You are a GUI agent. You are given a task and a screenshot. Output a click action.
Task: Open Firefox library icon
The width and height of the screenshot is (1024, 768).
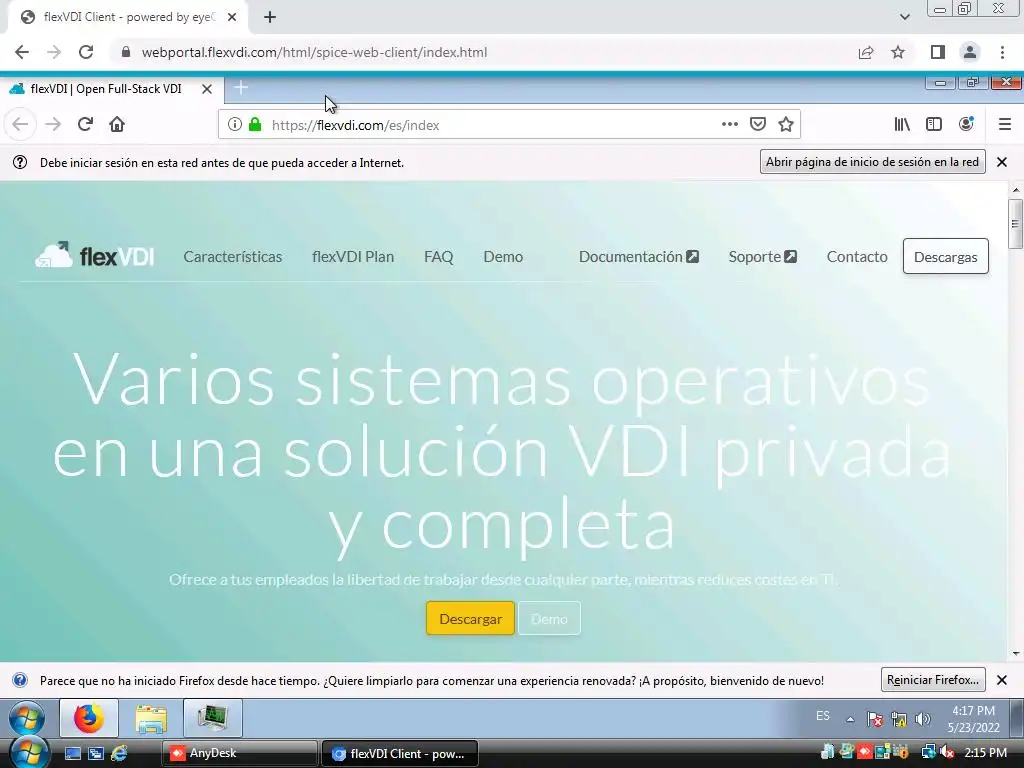click(x=902, y=124)
